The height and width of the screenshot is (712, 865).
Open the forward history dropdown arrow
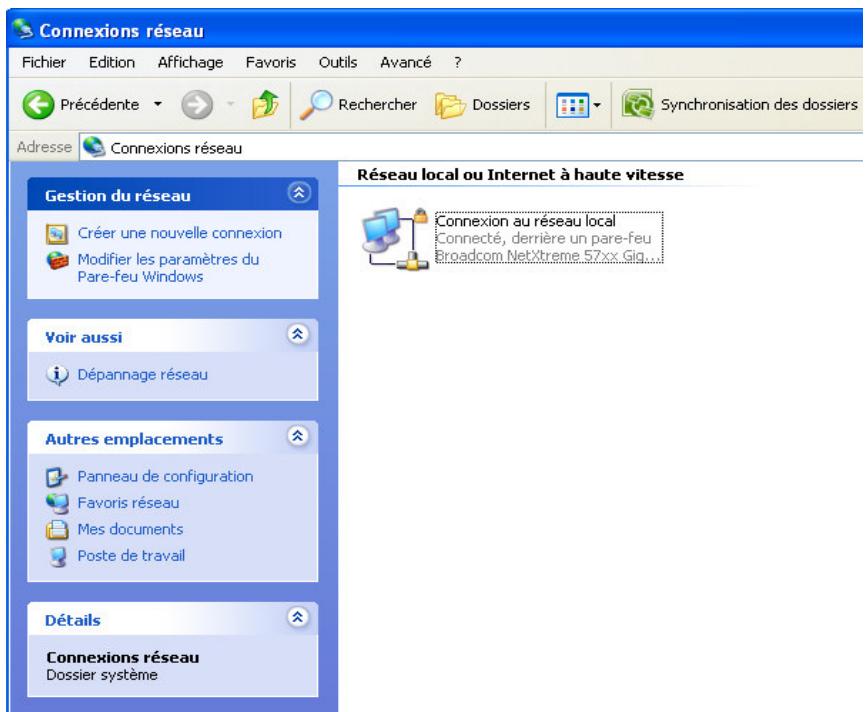231,104
